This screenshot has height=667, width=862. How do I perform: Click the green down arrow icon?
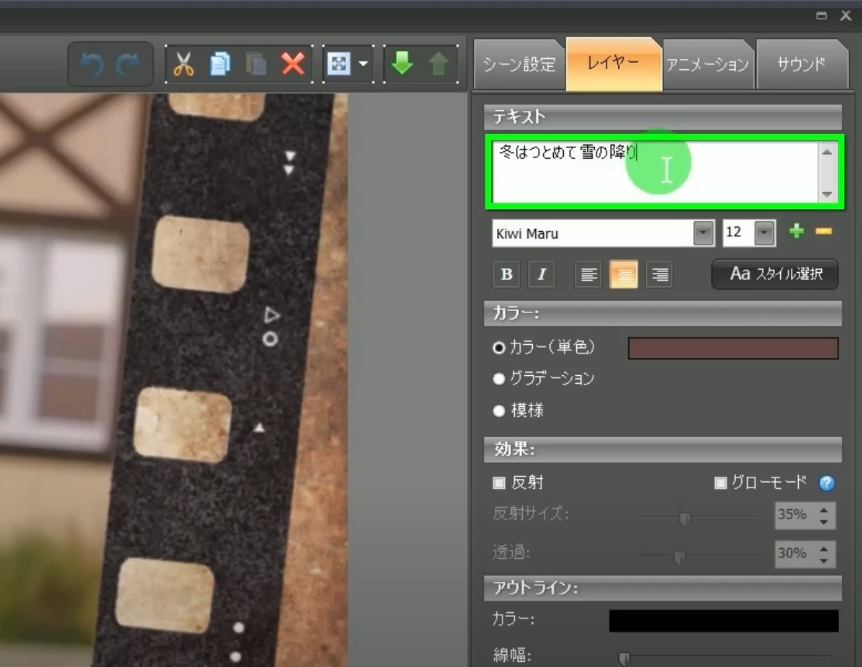[x=402, y=64]
